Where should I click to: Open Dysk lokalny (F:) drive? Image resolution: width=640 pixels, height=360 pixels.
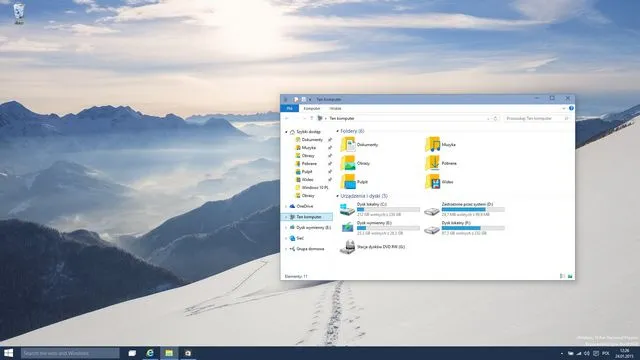click(x=465, y=228)
